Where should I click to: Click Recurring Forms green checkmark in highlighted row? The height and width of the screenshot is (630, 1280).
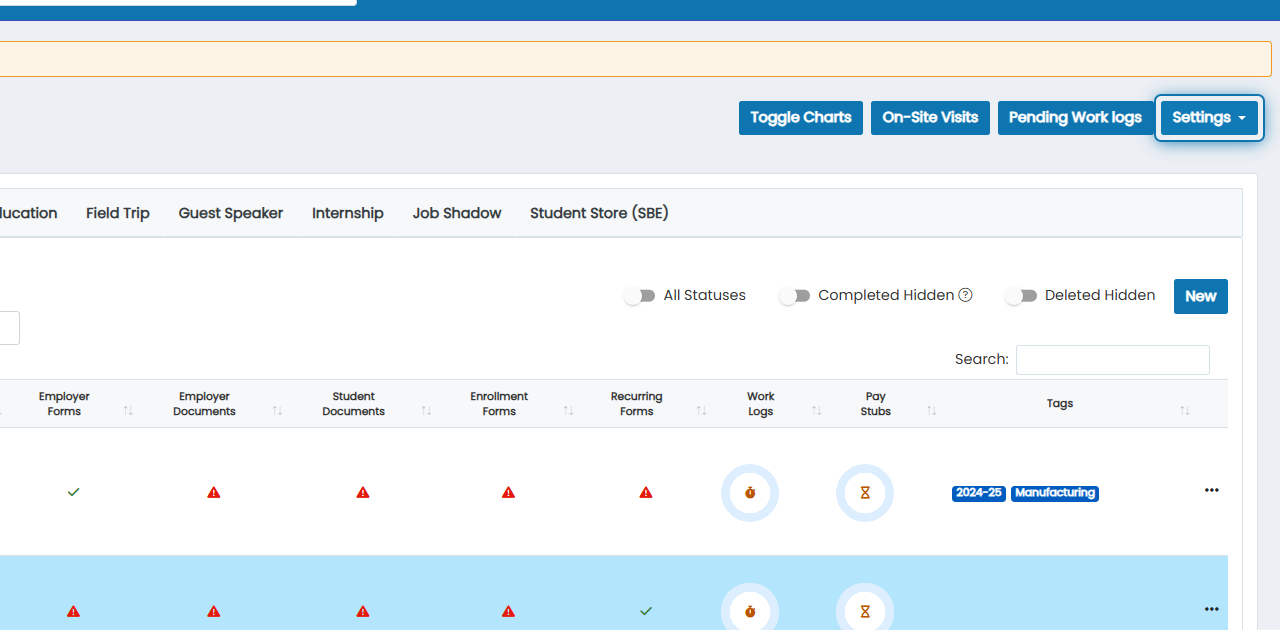point(646,611)
